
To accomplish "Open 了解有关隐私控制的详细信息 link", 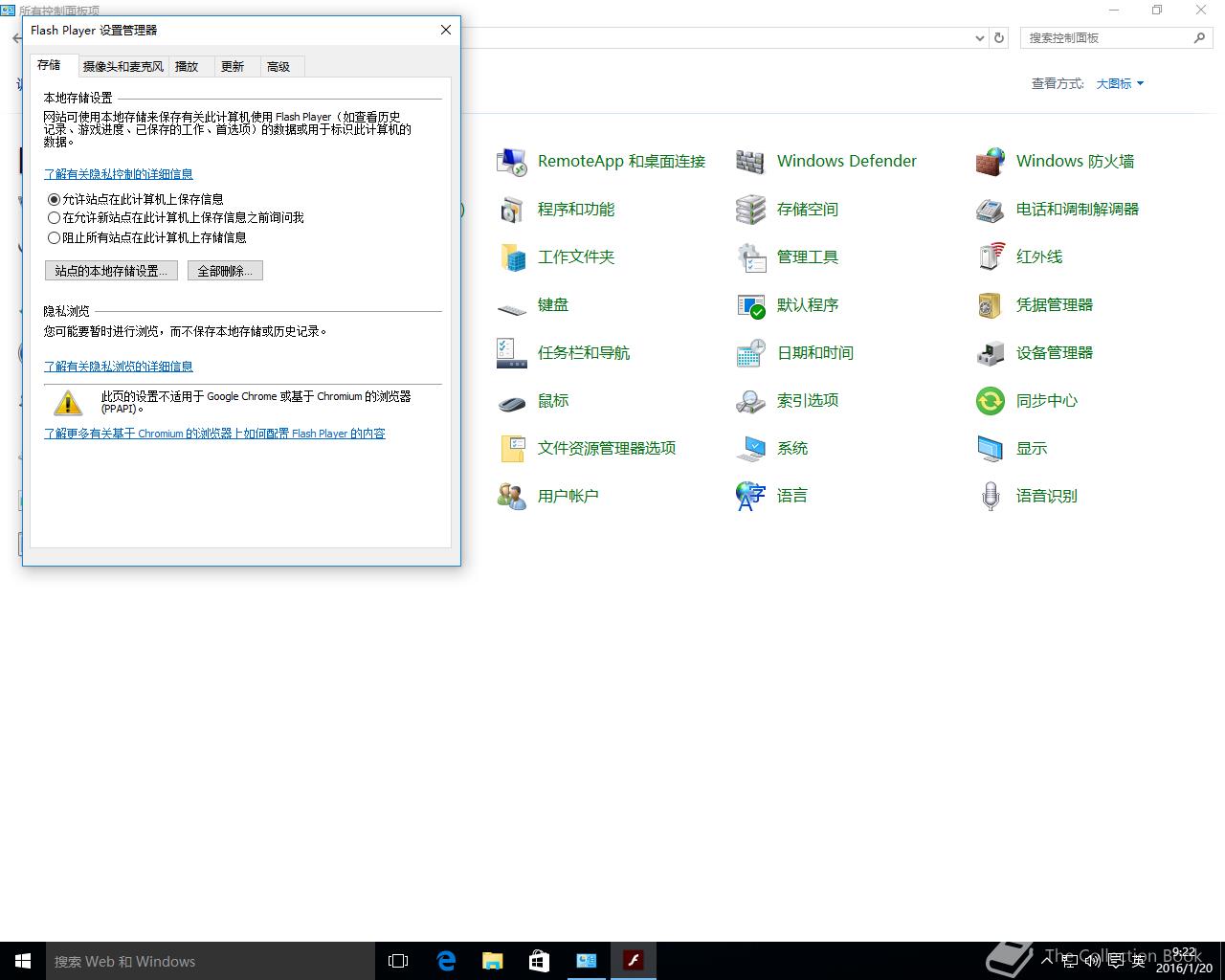I will pyautogui.click(x=119, y=174).
